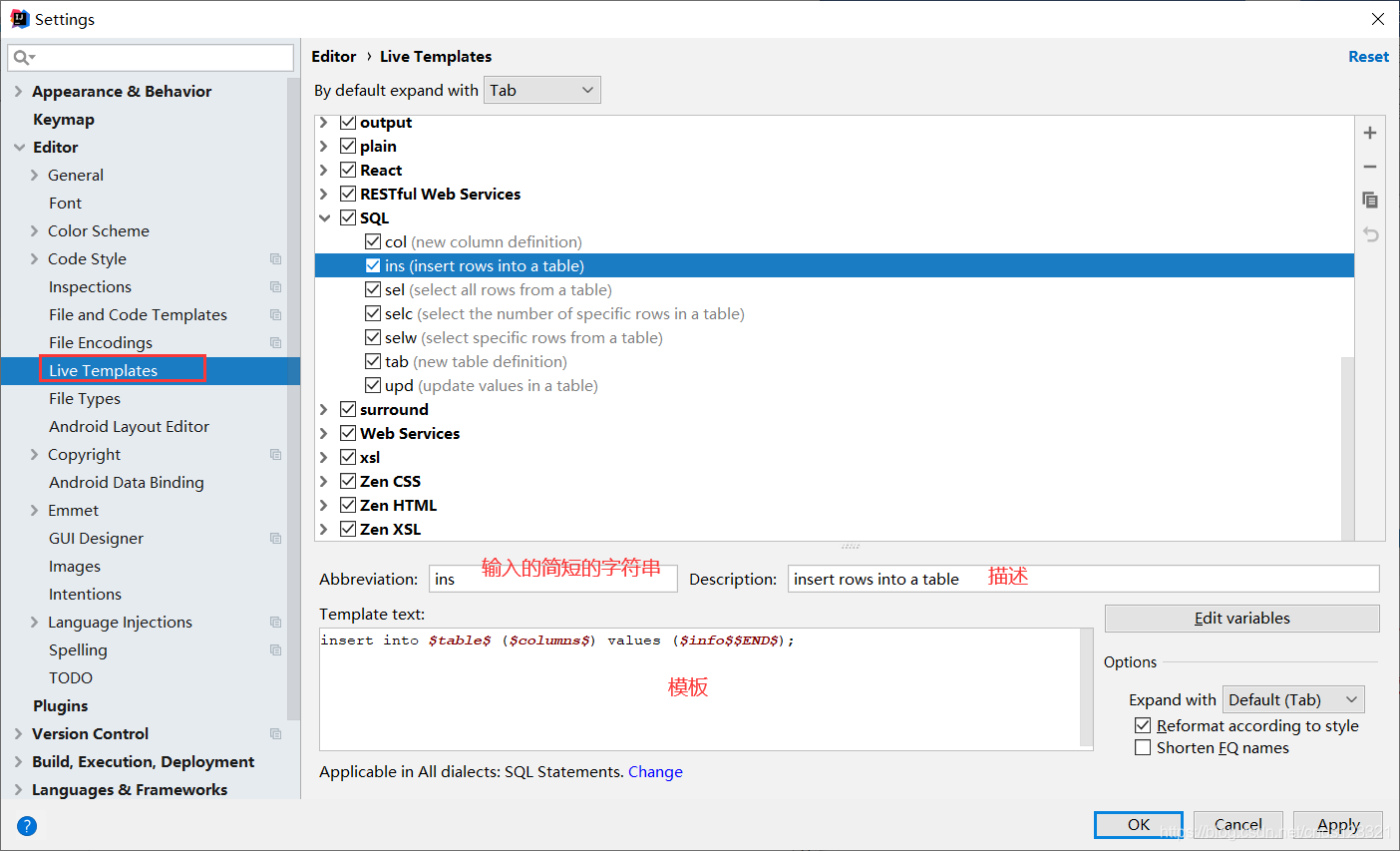Select the 'selc' template row
The image size is (1400, 851).
(x=834, y=313)
